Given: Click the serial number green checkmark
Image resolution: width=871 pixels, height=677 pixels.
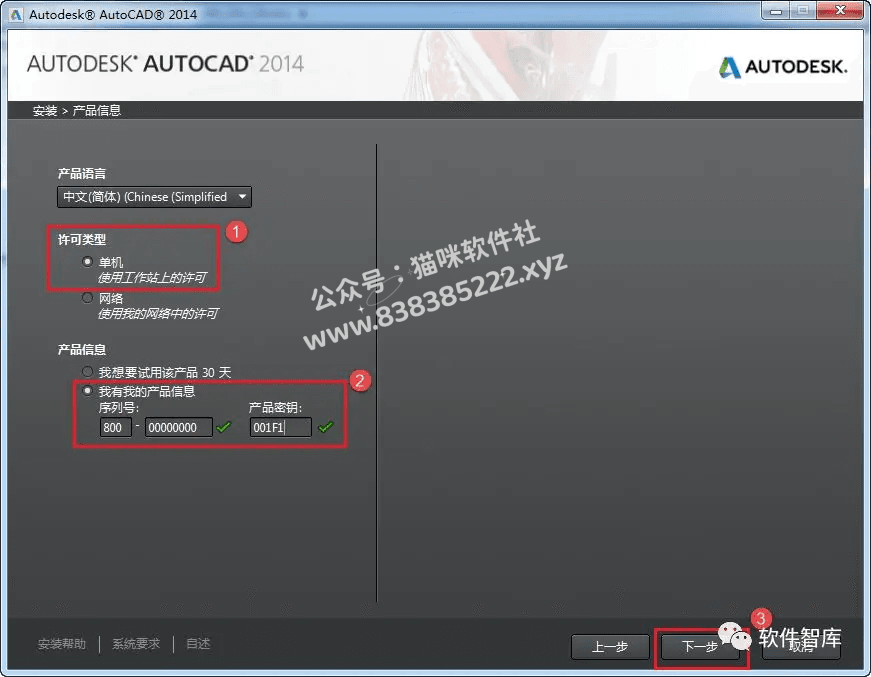Looking at the screenshot, I should click(x=223, y=427).
